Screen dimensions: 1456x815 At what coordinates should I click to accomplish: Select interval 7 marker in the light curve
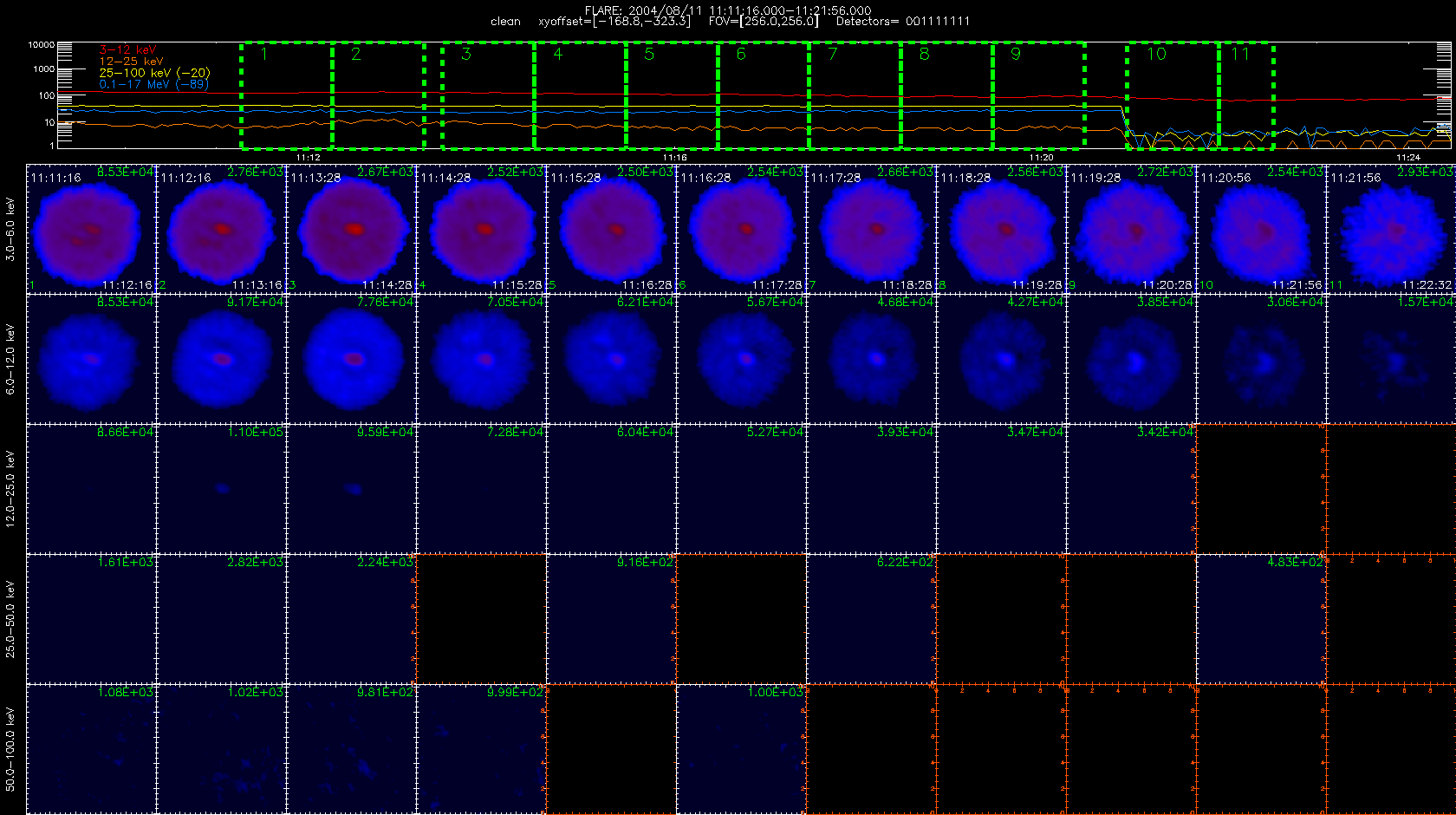pos(833,54)
